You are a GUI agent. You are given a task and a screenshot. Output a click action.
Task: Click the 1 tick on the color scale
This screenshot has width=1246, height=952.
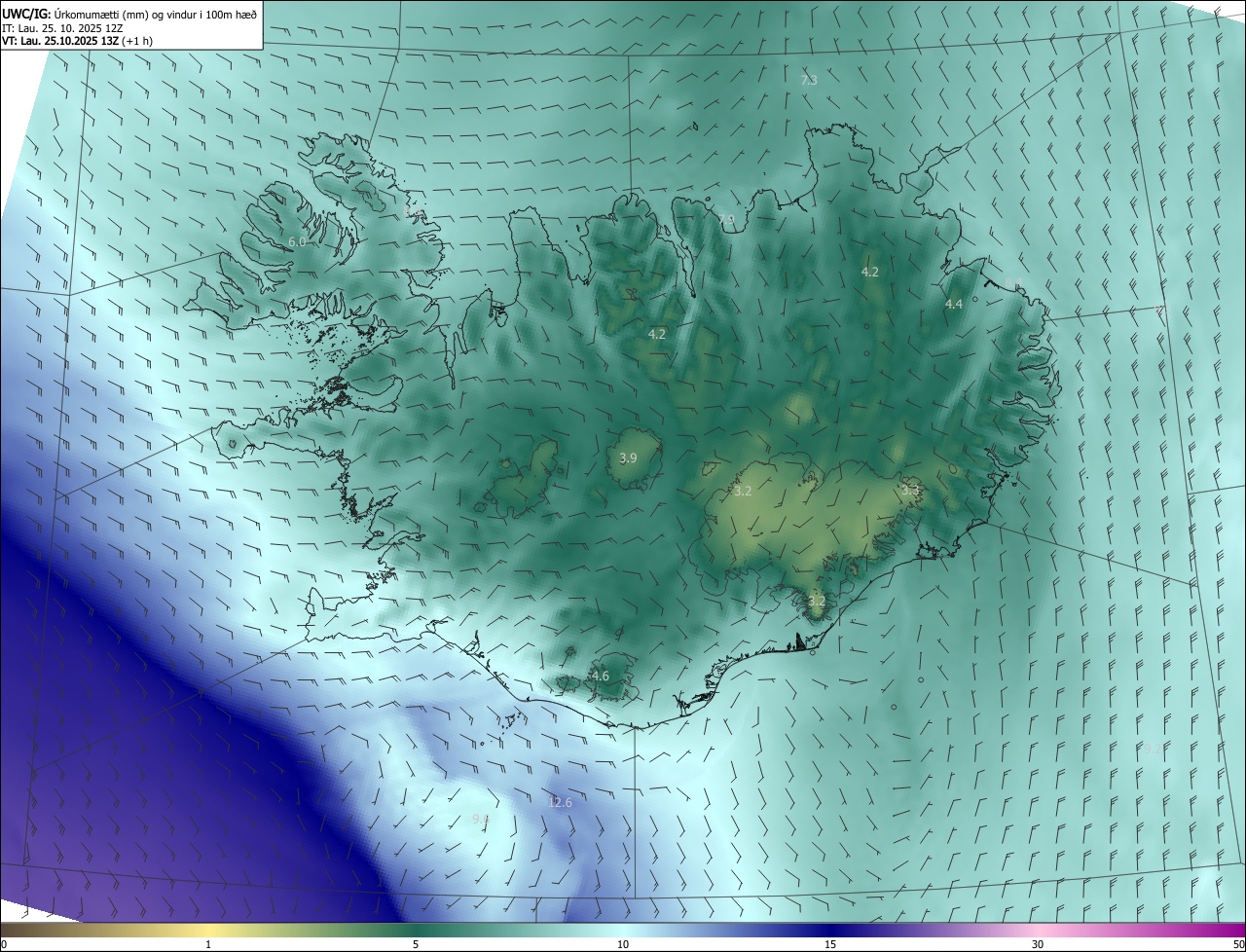coord(208,945)
